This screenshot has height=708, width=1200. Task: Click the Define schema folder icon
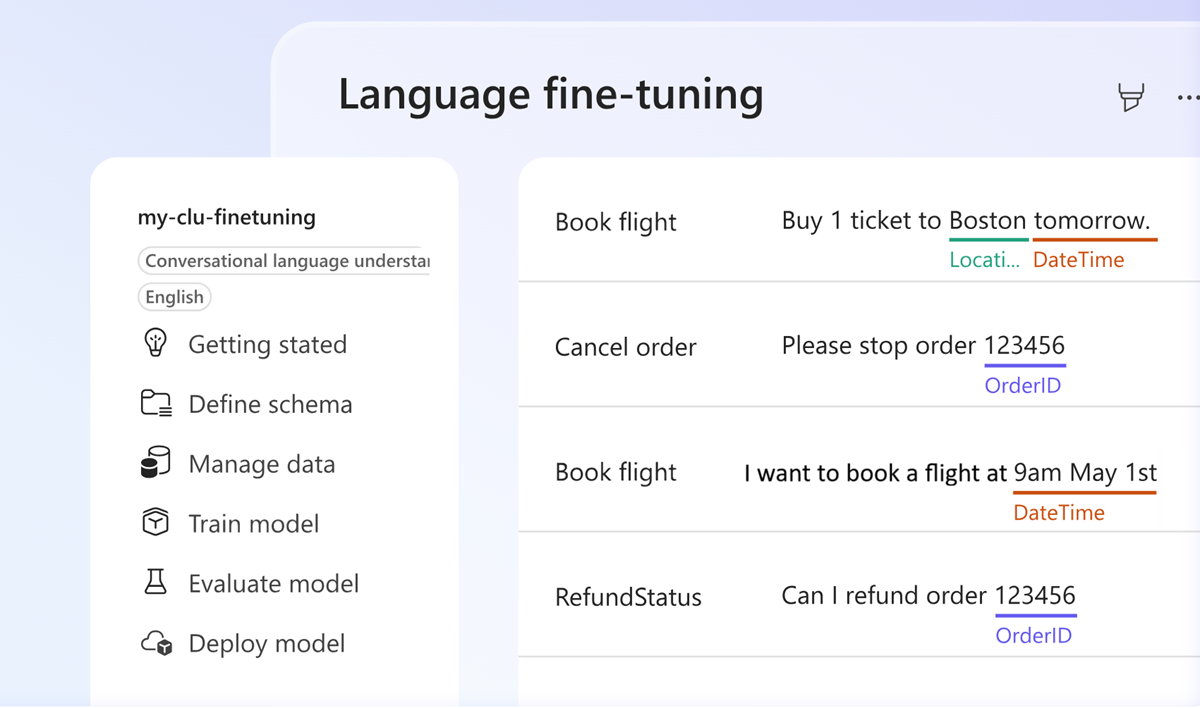(156, 404)
